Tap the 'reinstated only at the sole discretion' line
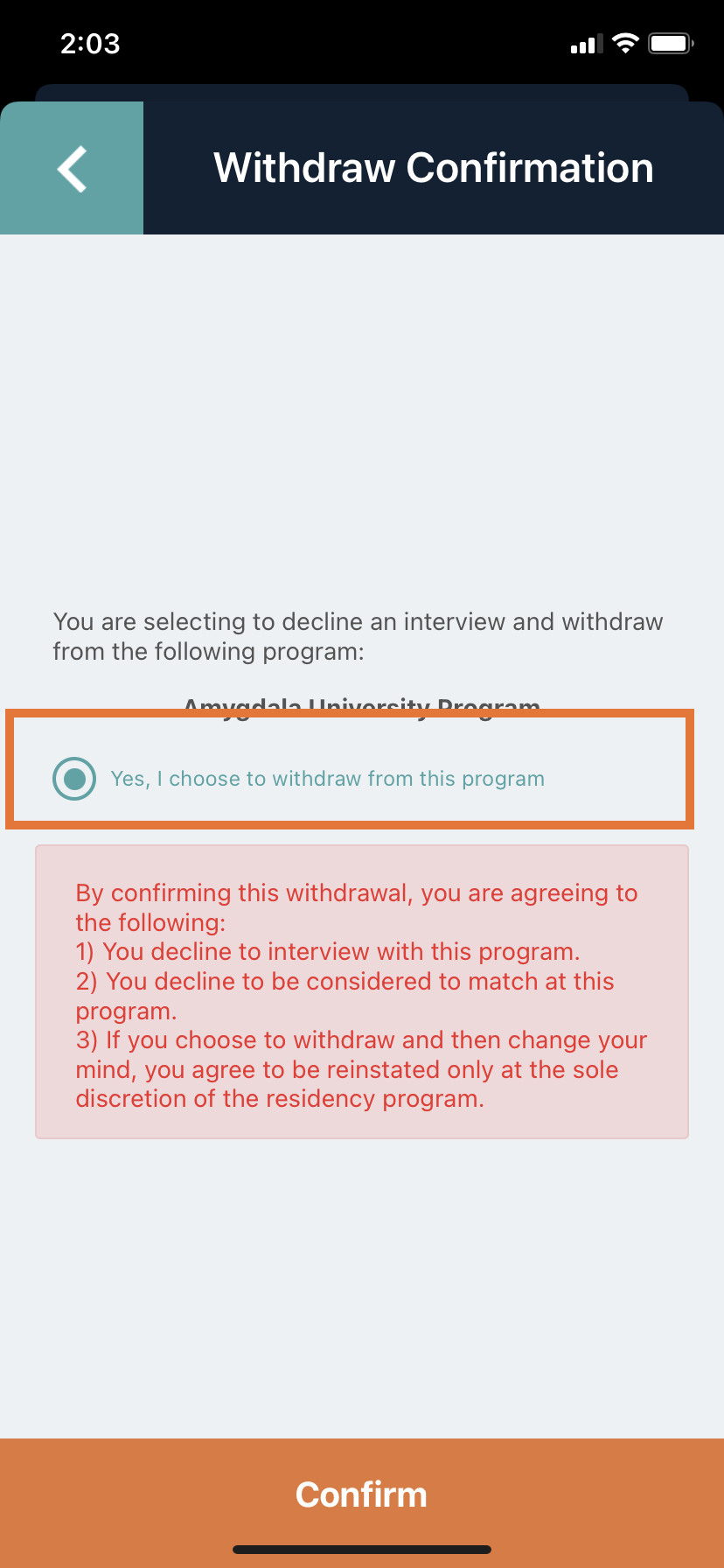The width and height of the screenshot is (724, 1568). [x=347, y=1084]
